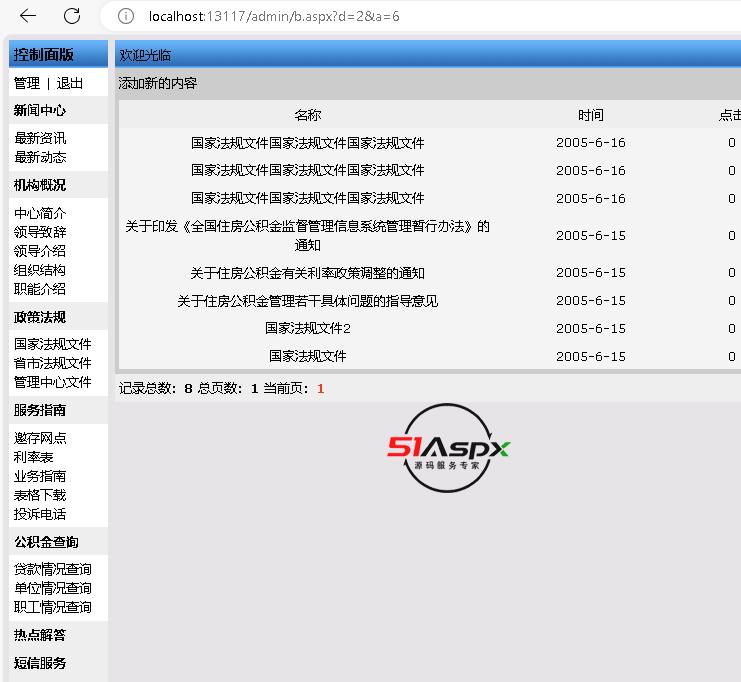This screenshot has height=682, width=741.
Task: Click 退出 to log out
Action: tap(70, 83)
